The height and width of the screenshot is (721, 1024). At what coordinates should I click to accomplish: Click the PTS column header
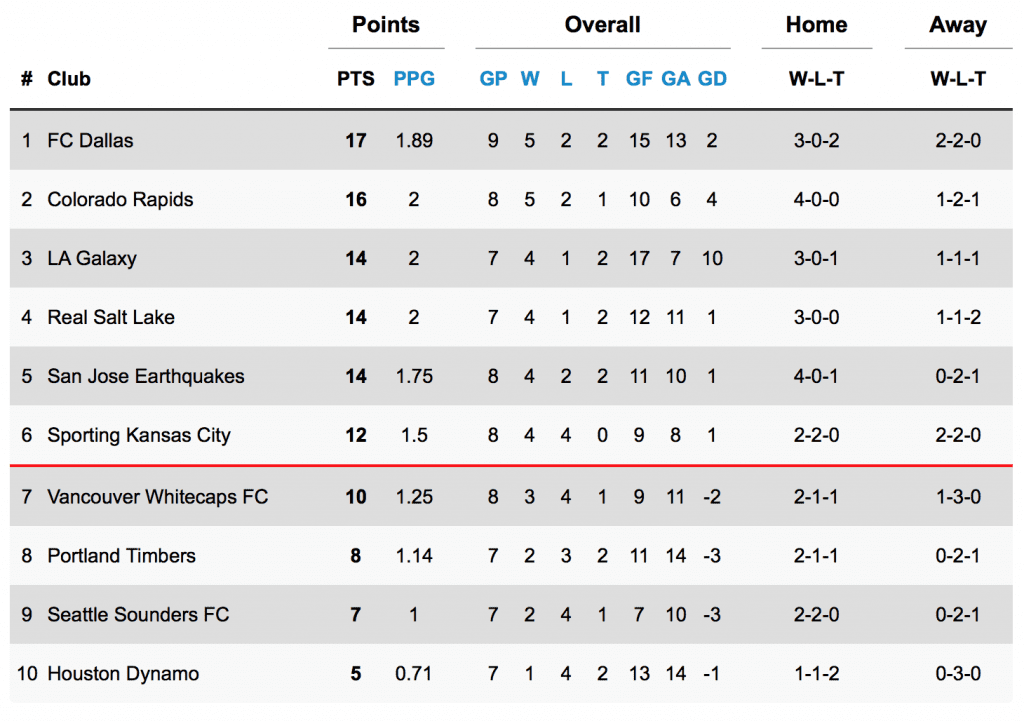click(x=355, y=79)
